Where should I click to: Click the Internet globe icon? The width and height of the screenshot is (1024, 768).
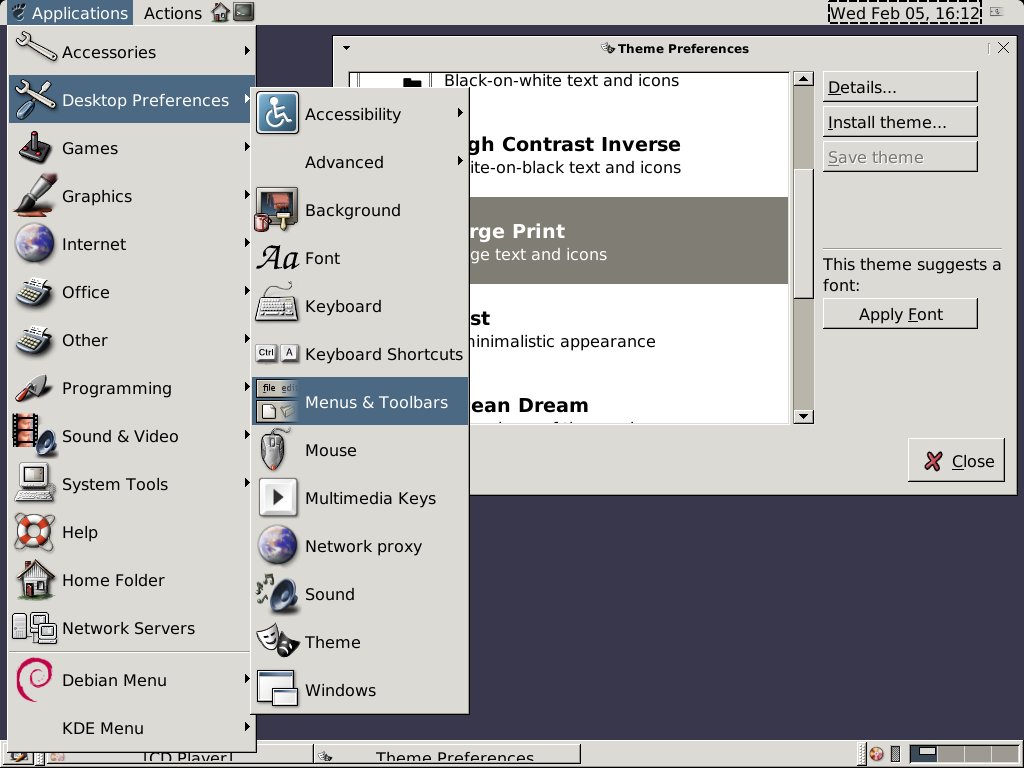[x=35, y=243]
